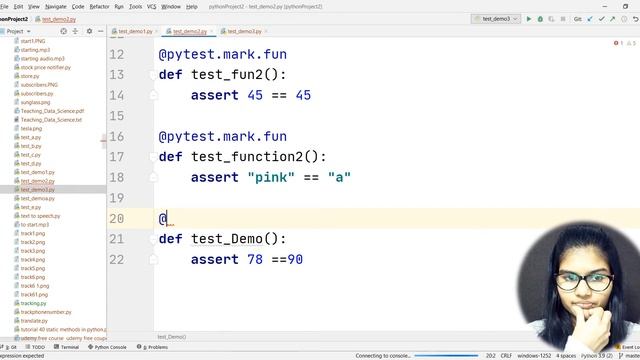Show Git history clock icon
Screen dimensions: 640x360
point(624,19)
